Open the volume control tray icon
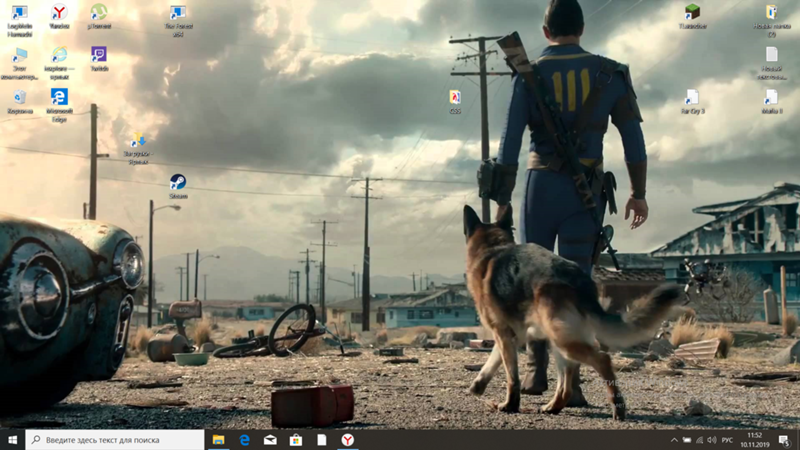The image size is (800, 450). pos(712,440)
